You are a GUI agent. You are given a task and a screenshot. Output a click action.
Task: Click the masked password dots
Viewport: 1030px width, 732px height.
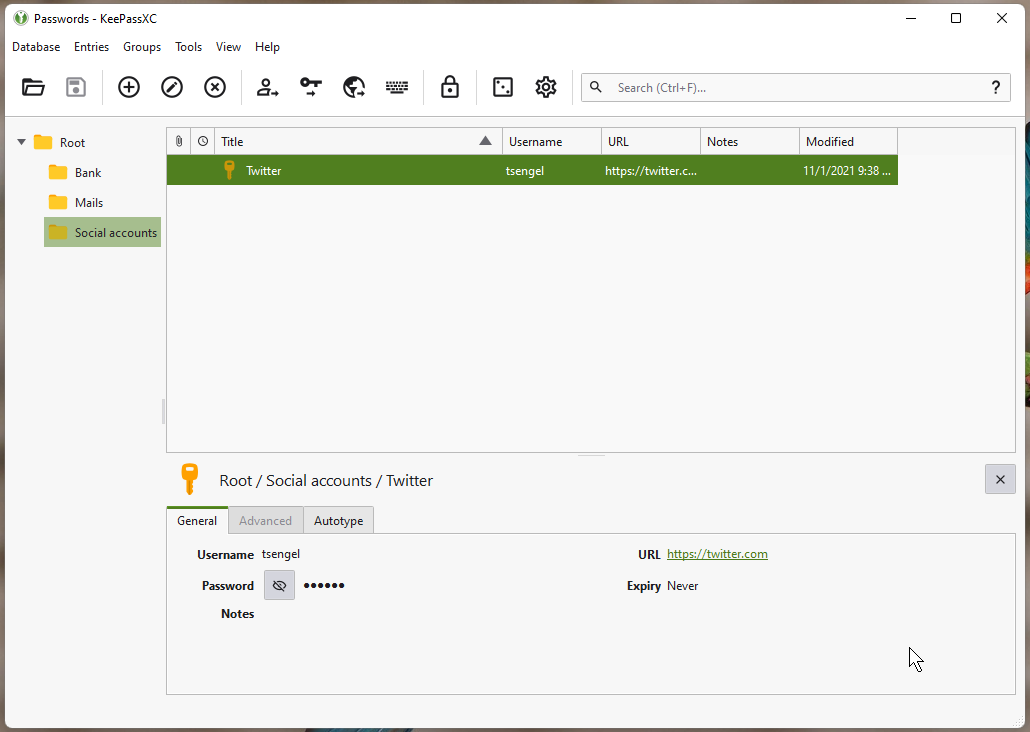click(324, 585)
